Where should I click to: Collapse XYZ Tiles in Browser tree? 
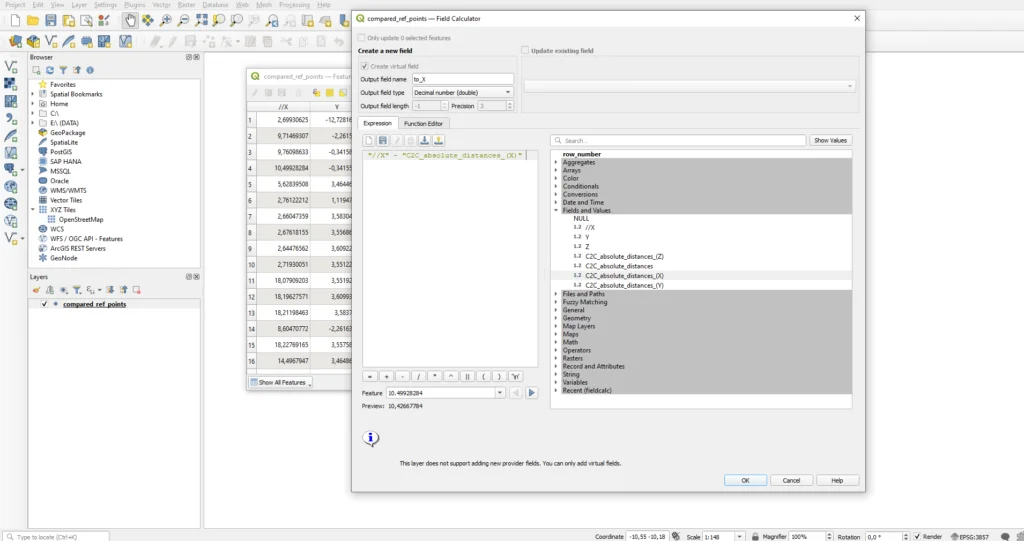[x=33, y=210]
